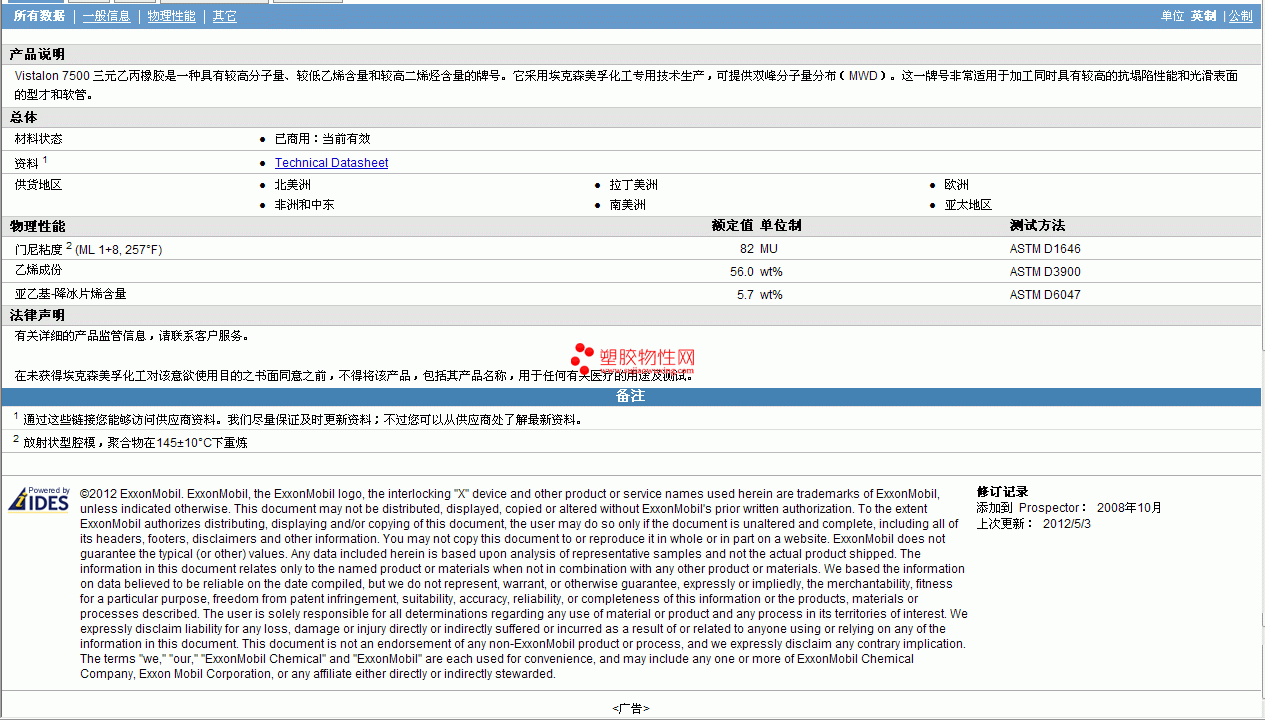Click the 北美洲 region entry

coord(293,185)
